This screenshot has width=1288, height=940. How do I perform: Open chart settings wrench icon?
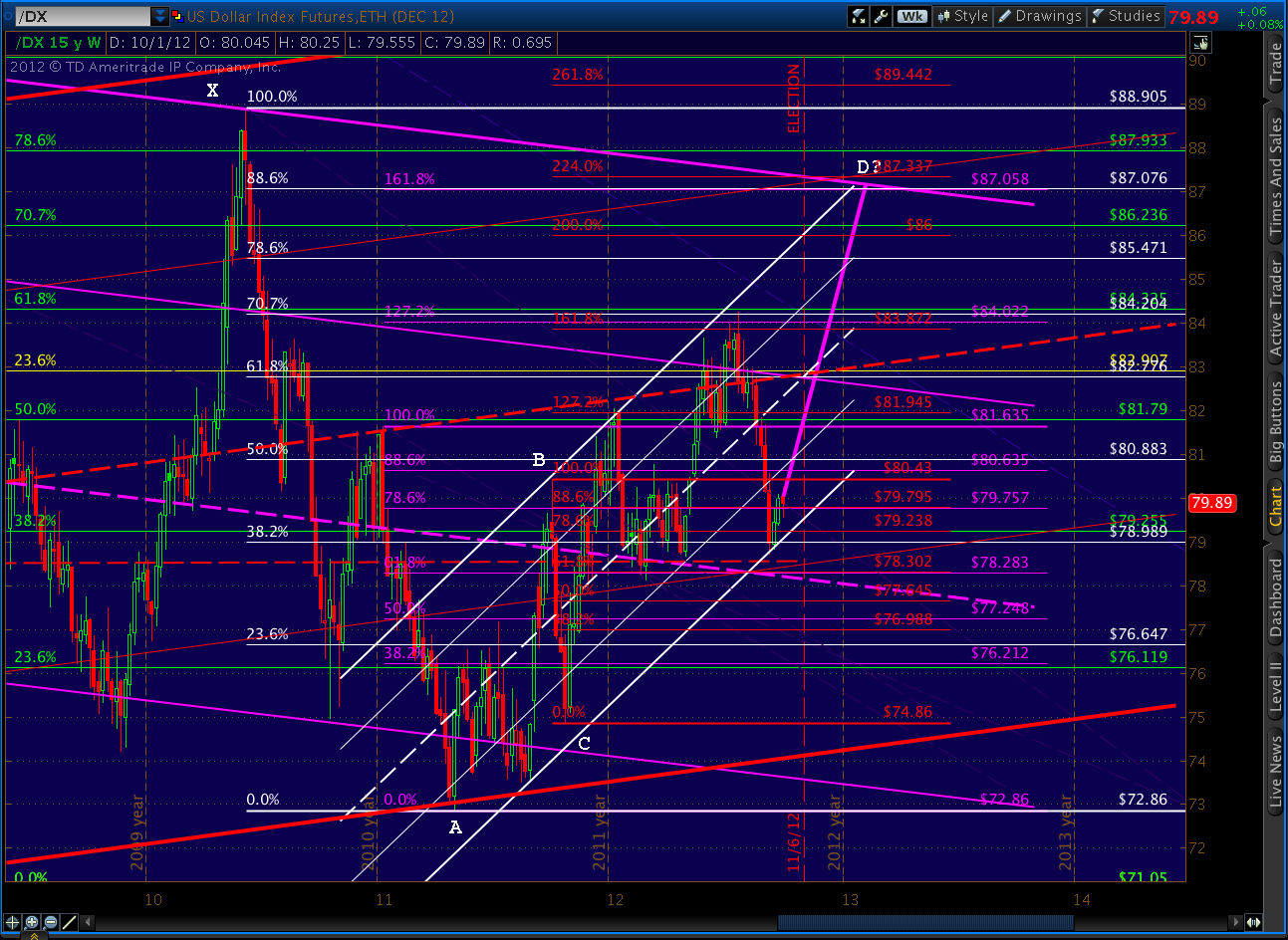(x=881, y=16)
